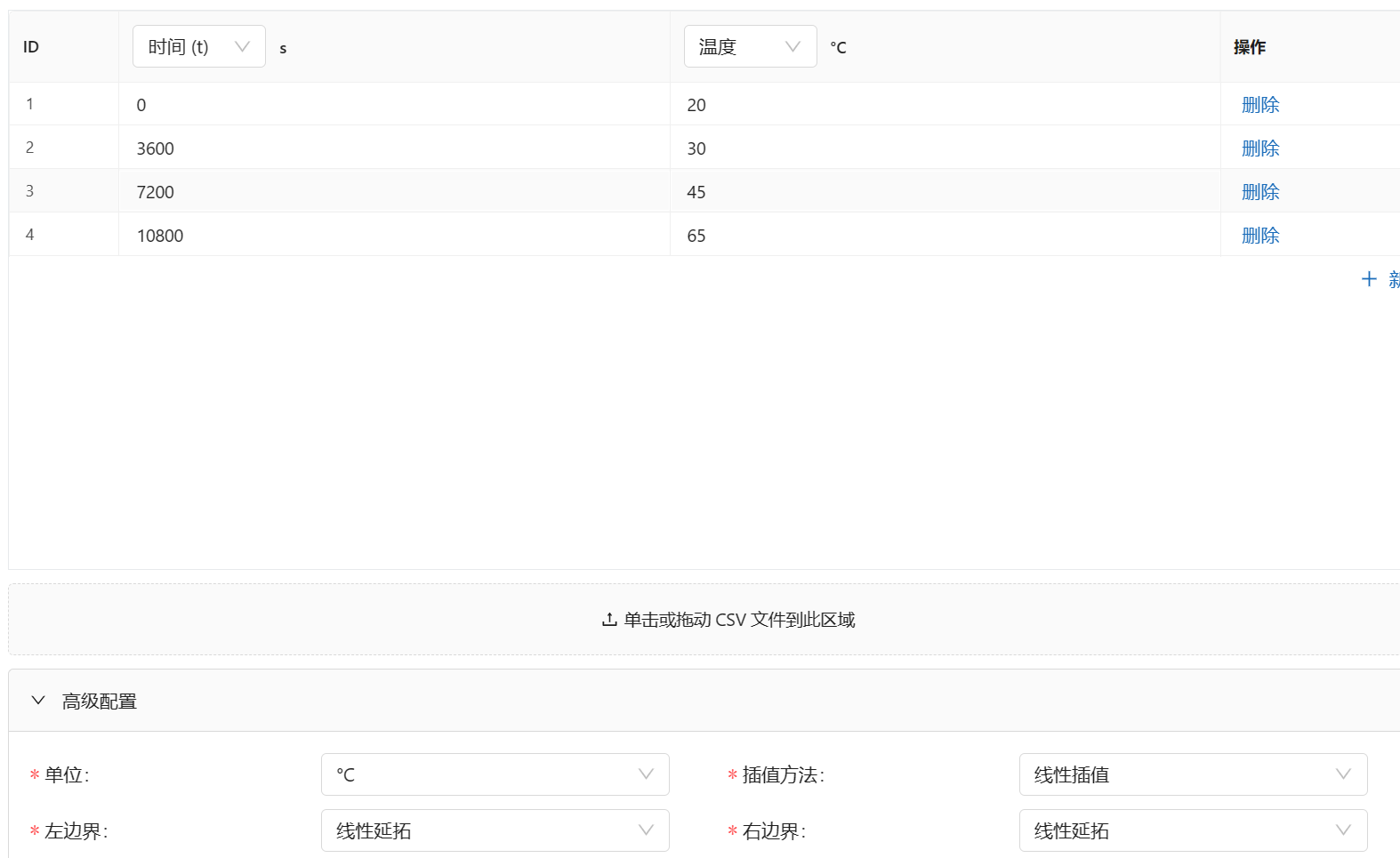Viewport: 1400px width, 858px height.
Task: Click the plus icon to add row
Action: tap(1369, 279)
